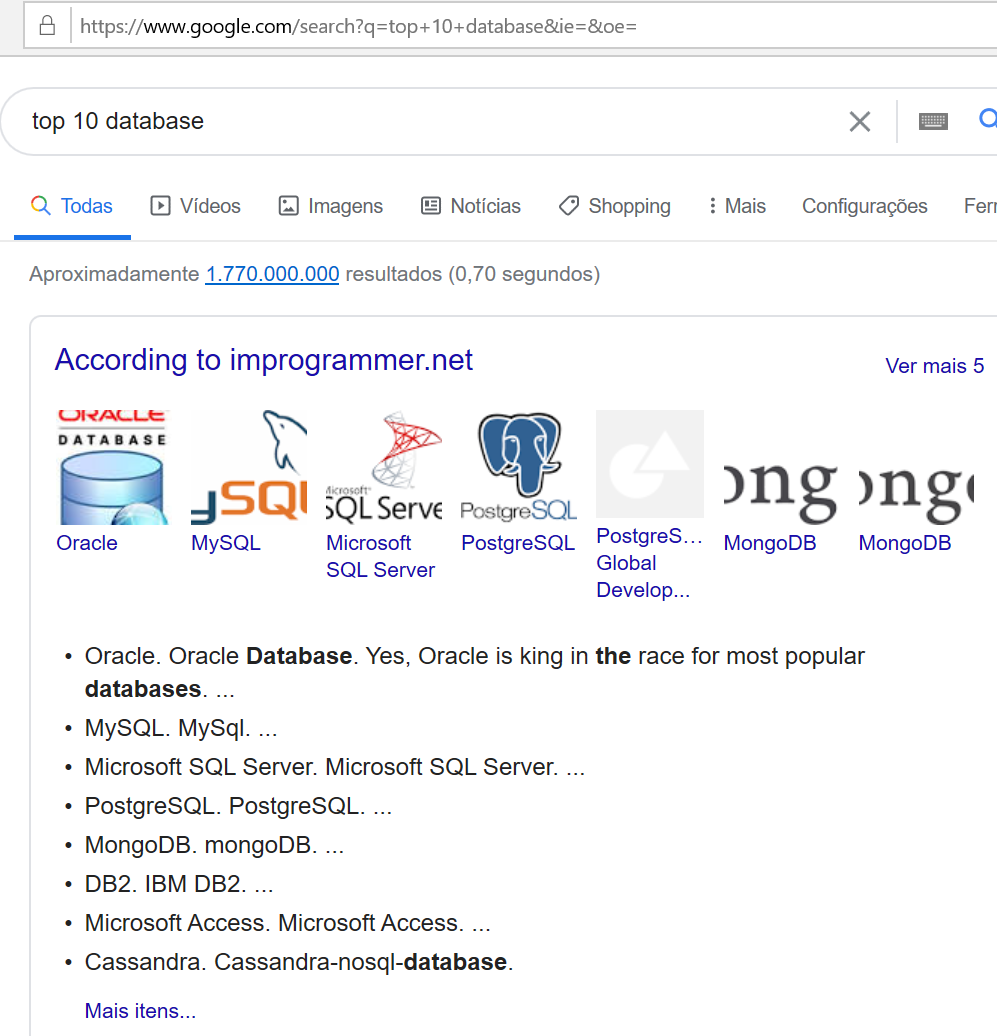
Task: Click the first MongoDB logo thumbnail
Action: pos(780,467)
